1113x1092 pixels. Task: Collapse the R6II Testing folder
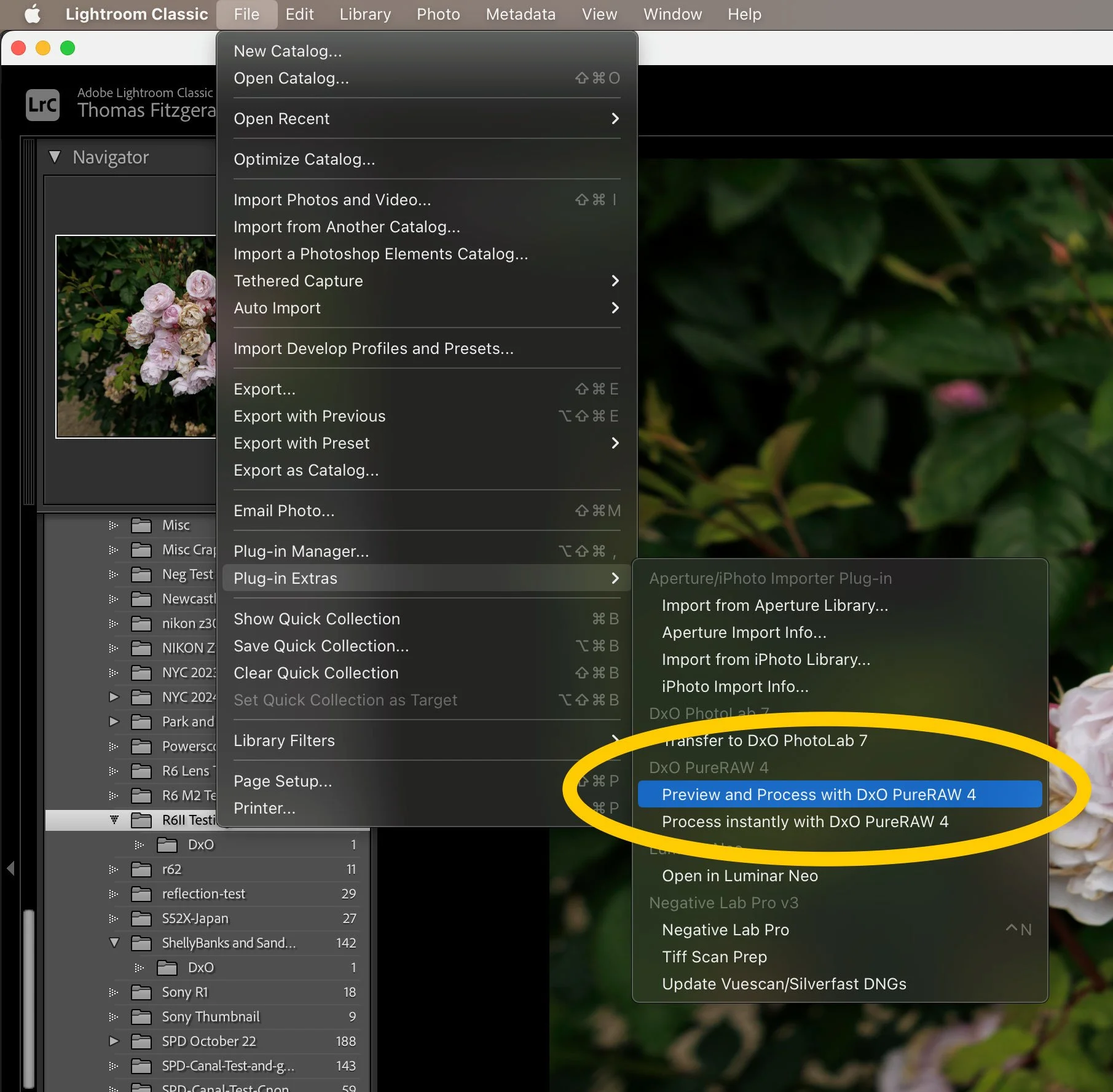114,820
